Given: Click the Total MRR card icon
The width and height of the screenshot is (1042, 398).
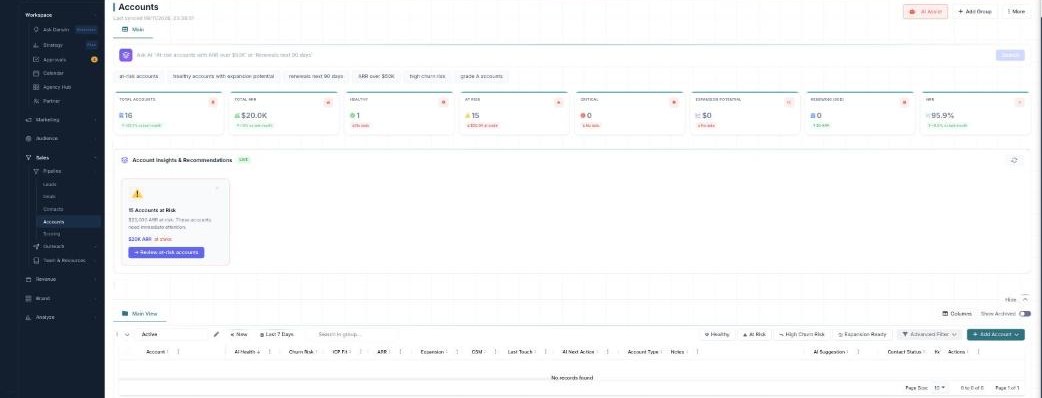Looking at the screenshot, I should 328,102.
